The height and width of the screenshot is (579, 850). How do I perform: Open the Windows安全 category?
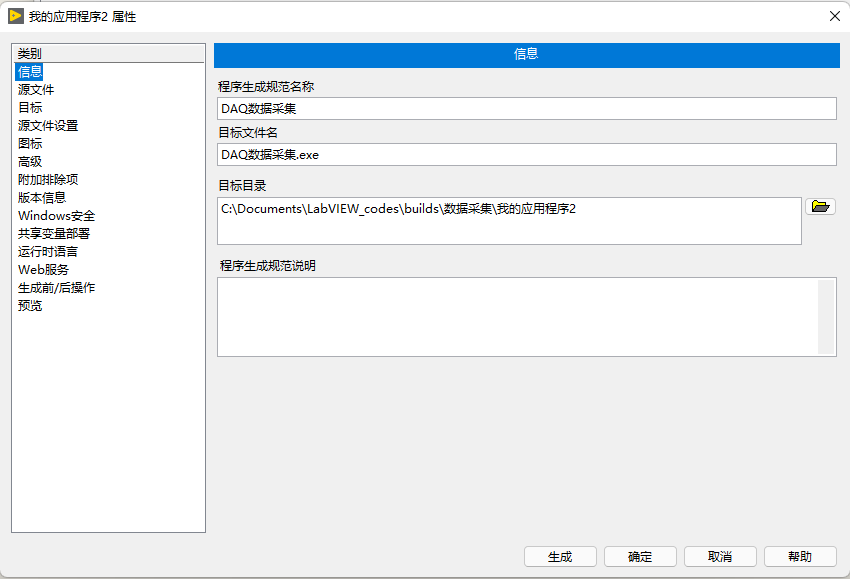[x=56, y=215]
